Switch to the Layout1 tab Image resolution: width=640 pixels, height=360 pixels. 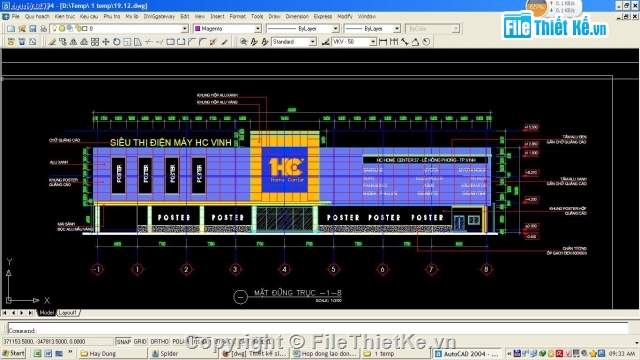(x=68, y=313)
